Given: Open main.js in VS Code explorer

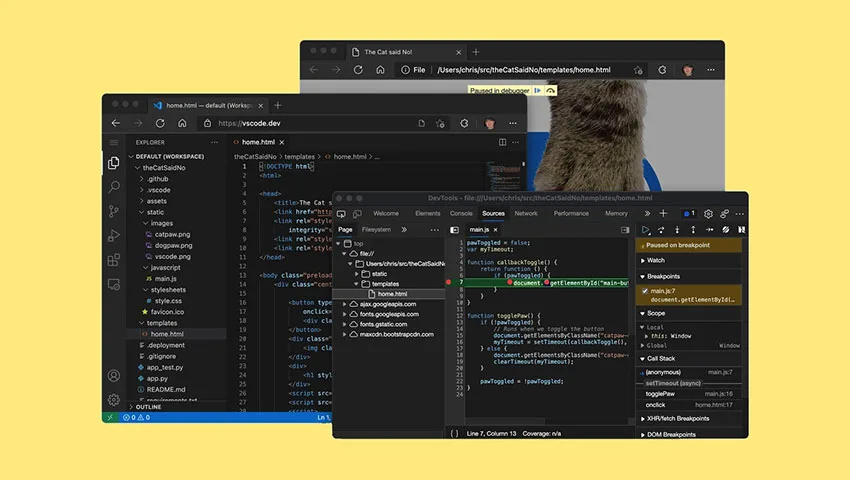Looking at the screenshot, I should (x=165, y=279).
